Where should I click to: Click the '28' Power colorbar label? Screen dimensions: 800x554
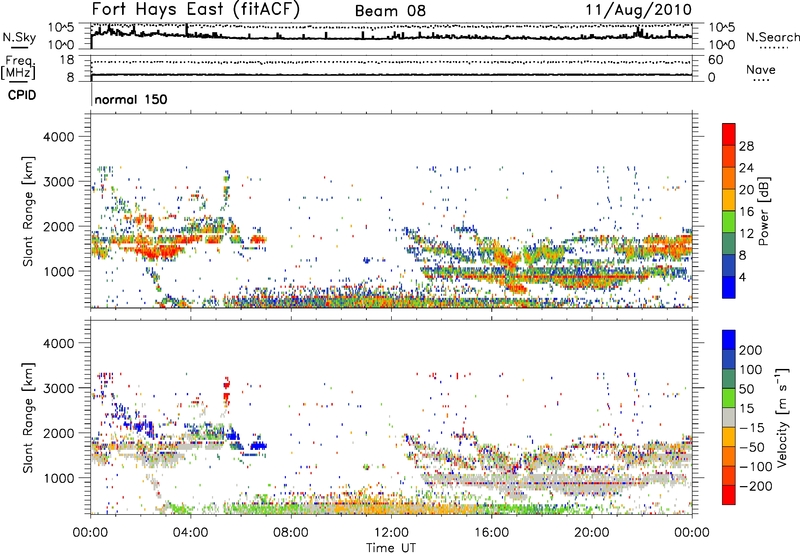pos(746,146)
